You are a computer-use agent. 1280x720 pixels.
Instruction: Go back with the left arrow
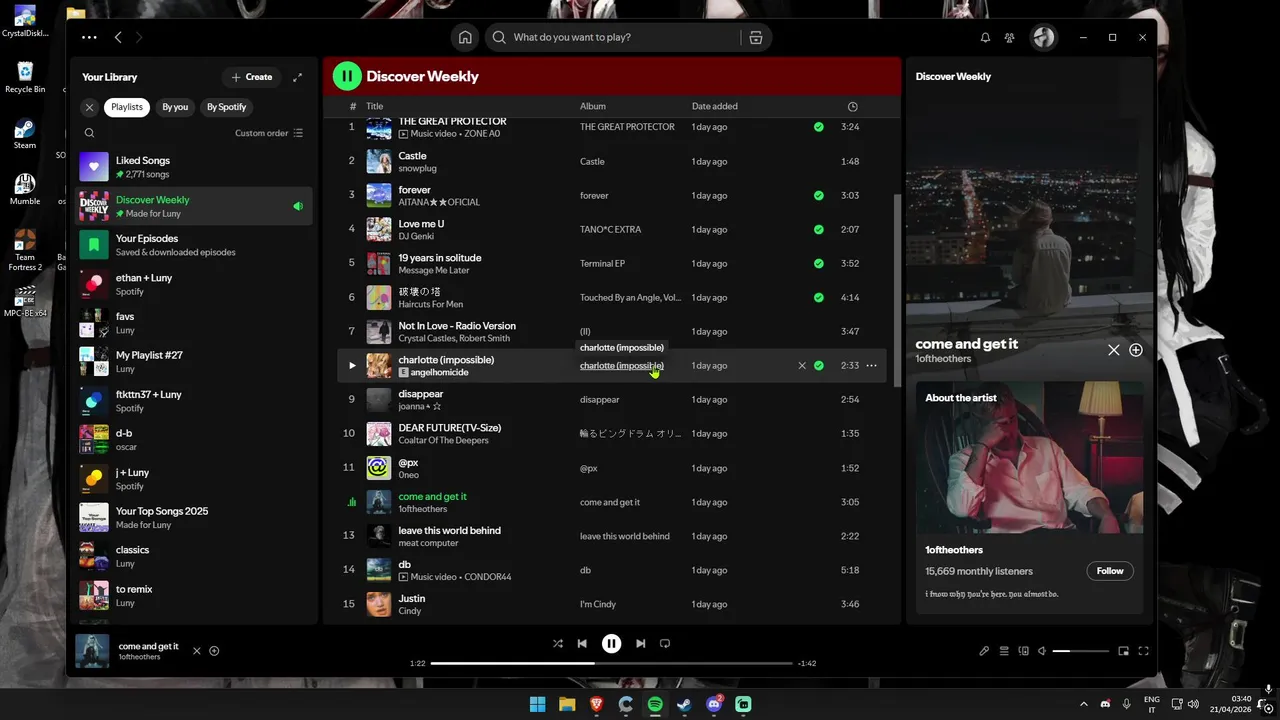[x=118, y=37]
